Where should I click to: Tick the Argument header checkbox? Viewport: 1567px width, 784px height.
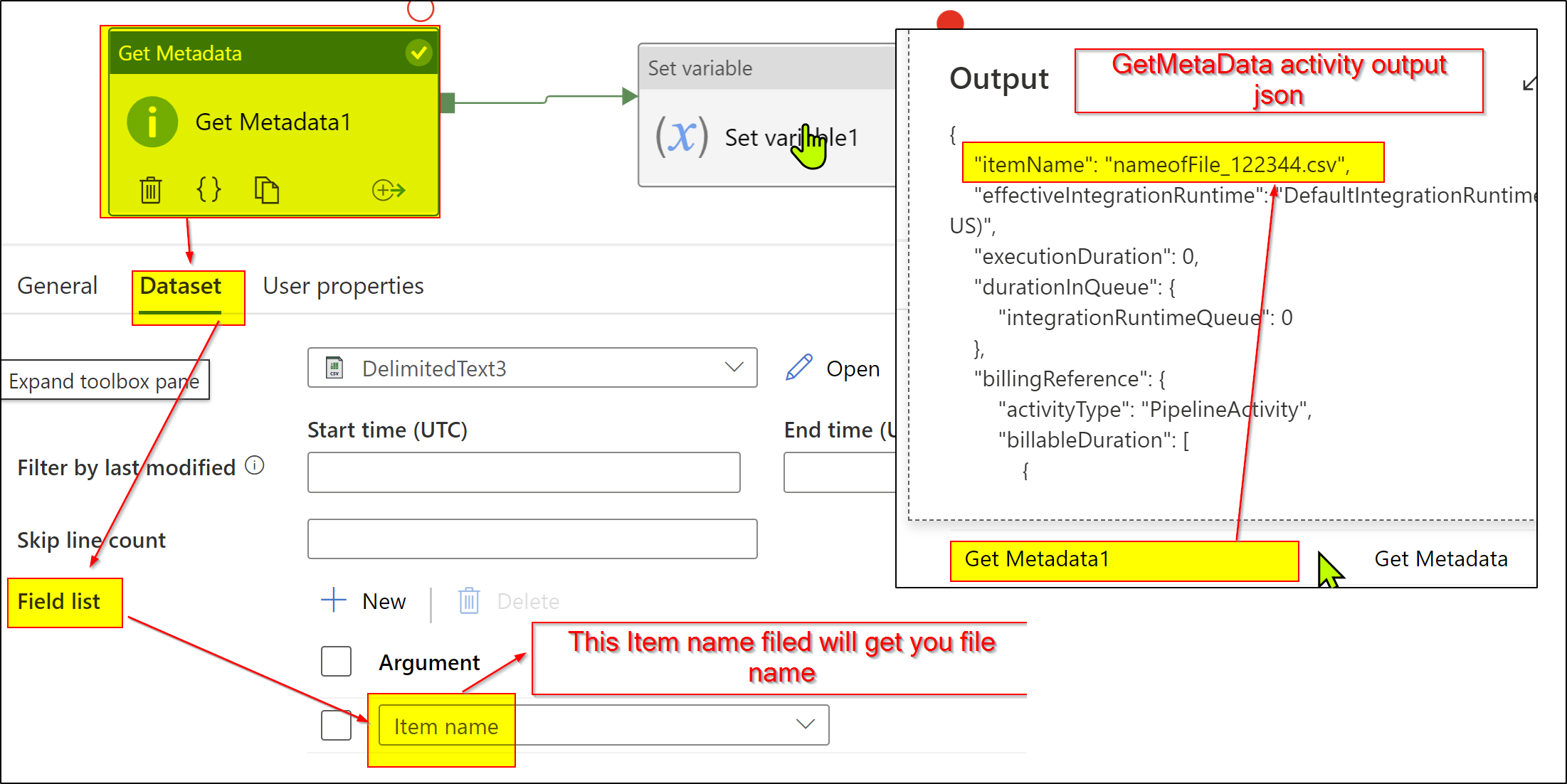pyautogui.click(x=336, y=662)
